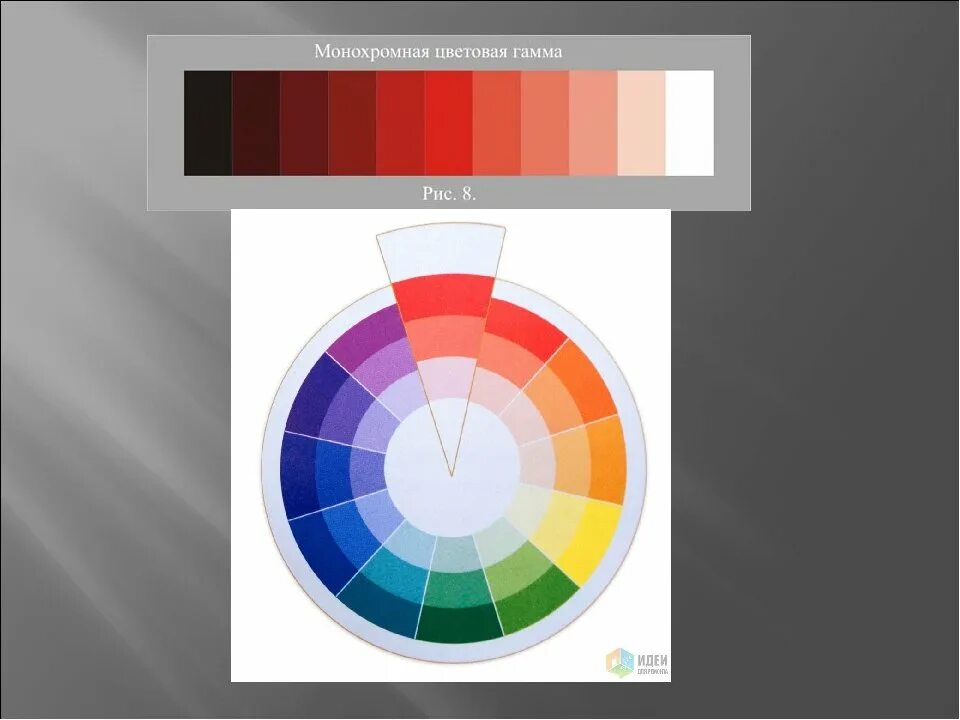This screenshot has width=960, height=720.
Task: Choose the palest pink inner segment inside wedge
Action: point(448,378)
